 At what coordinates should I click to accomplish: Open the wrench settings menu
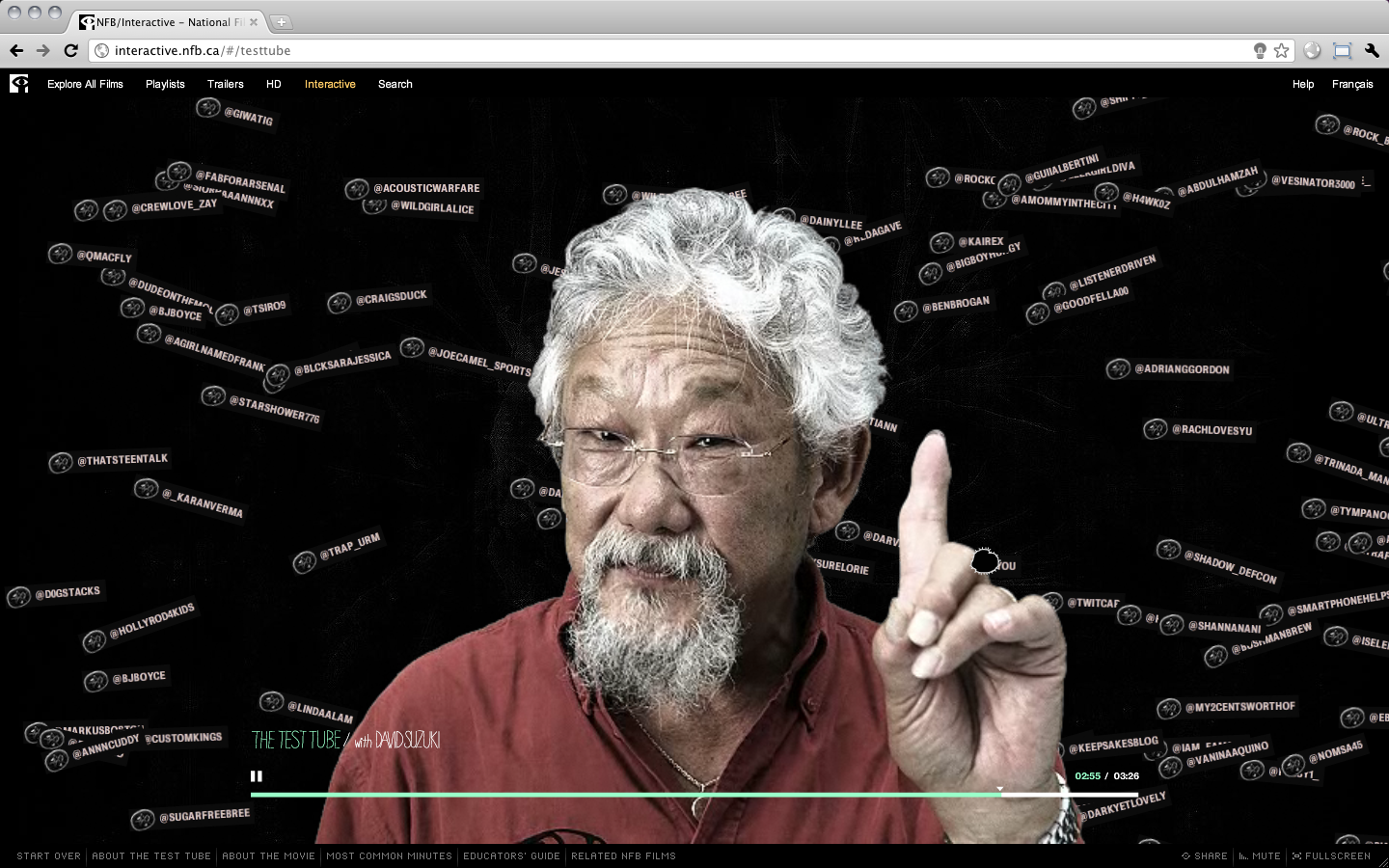click(1372, 50)
